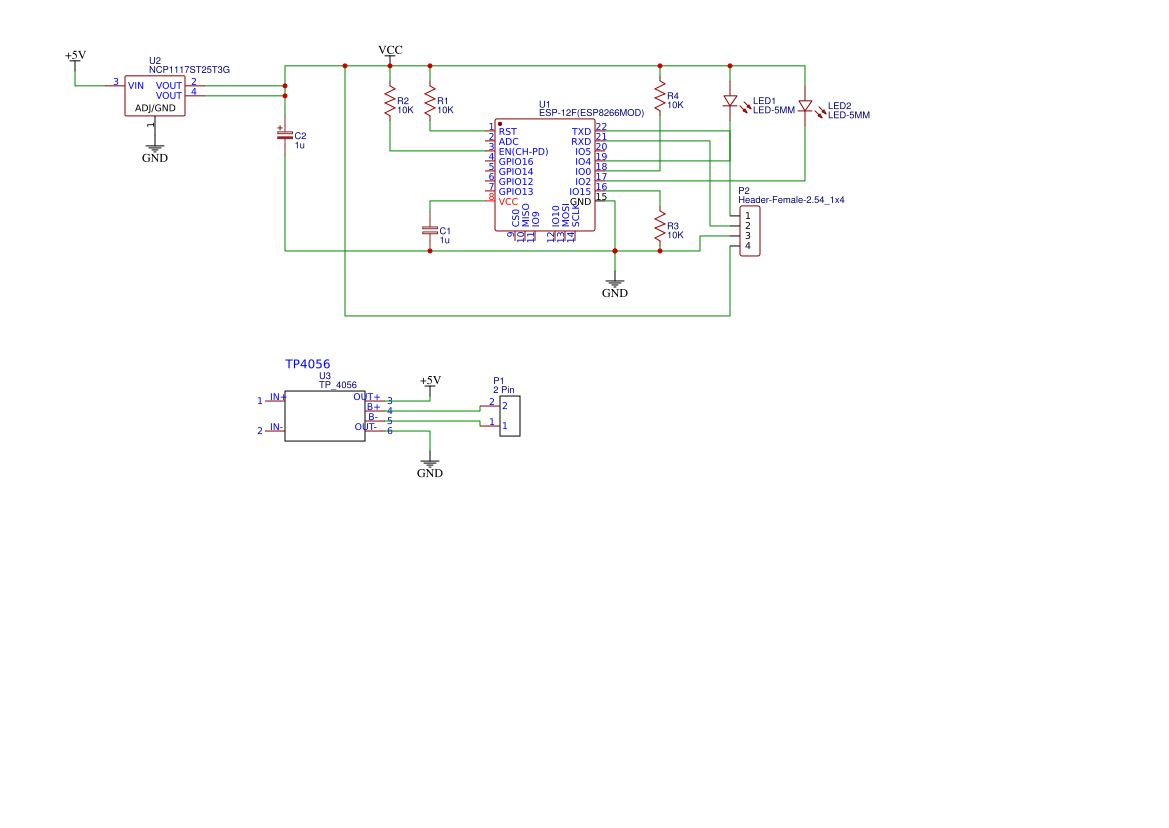
Task: Select the 10K value of R4
Action: (x=675, y=106)
